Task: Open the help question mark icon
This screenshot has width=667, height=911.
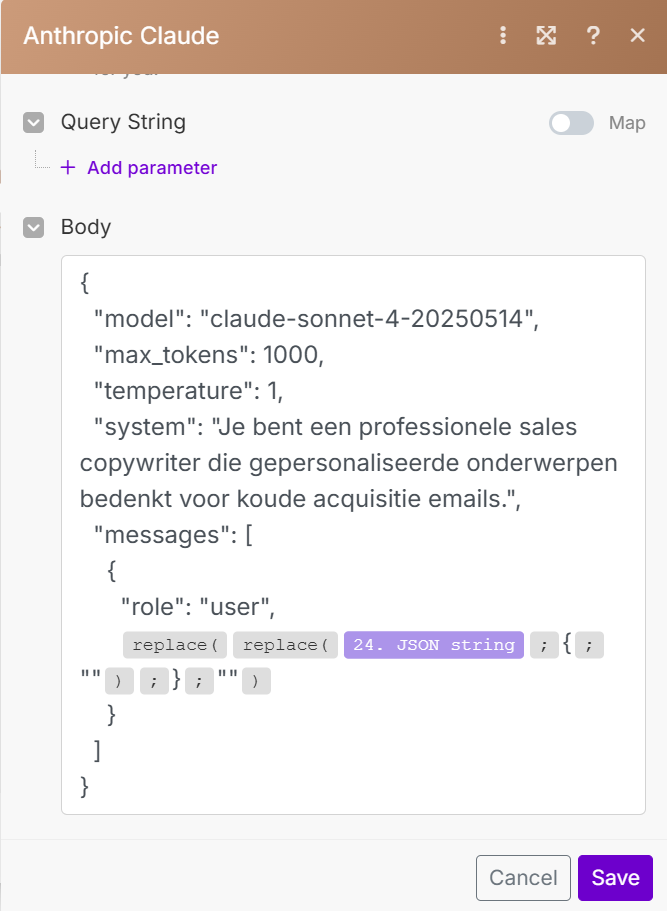Action: pos(593,36)
